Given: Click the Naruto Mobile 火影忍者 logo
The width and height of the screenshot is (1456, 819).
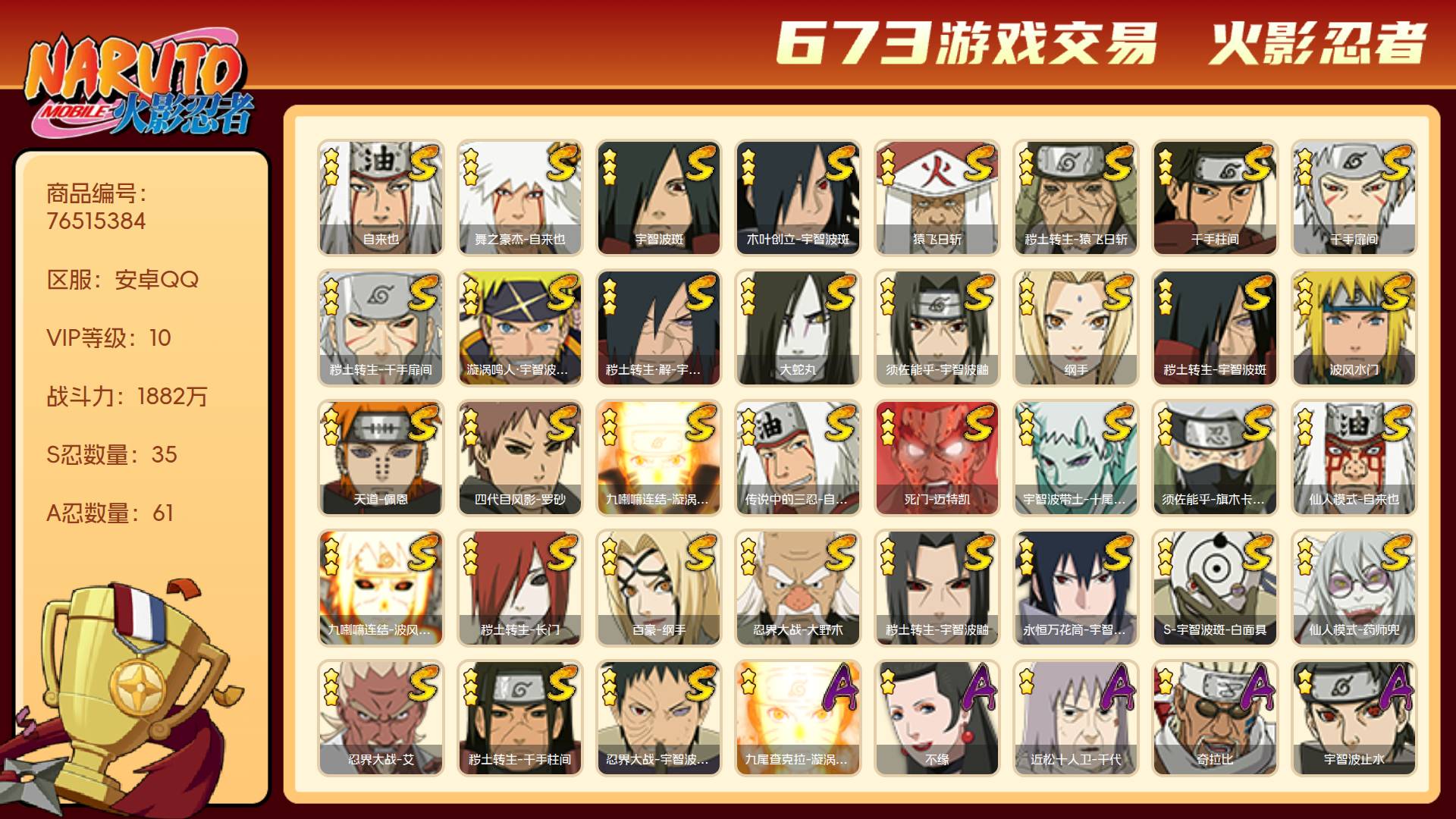Looking at the screenshot, I should click(x=138, y=85).
